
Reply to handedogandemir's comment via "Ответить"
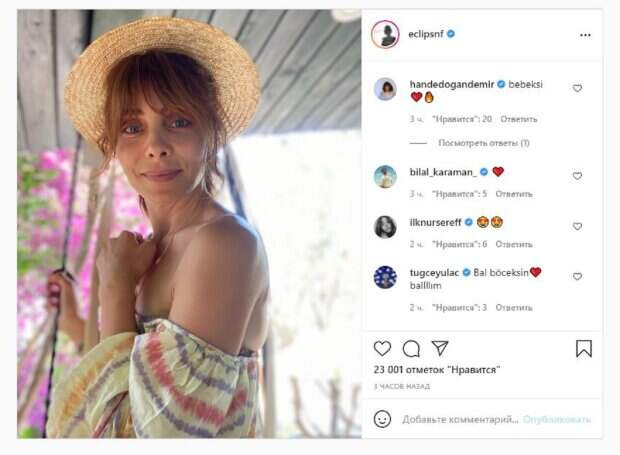coord(518,119)
